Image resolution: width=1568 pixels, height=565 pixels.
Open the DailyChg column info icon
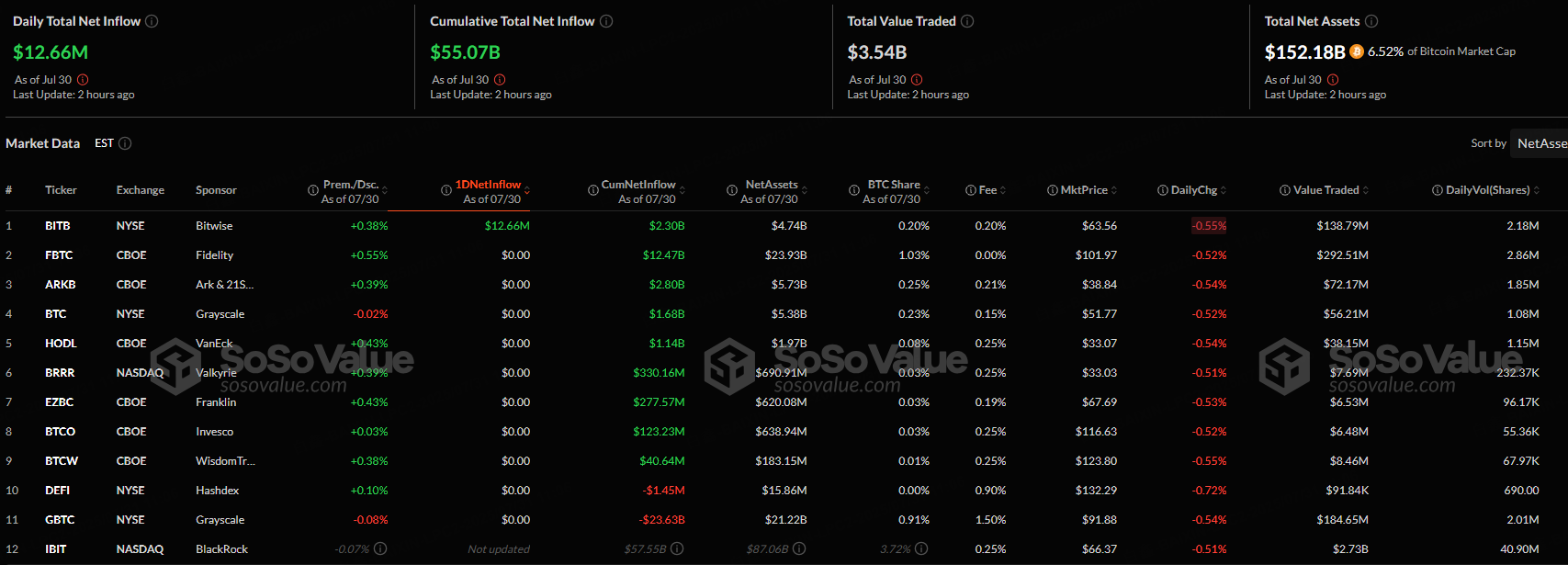click(1163, 190)
